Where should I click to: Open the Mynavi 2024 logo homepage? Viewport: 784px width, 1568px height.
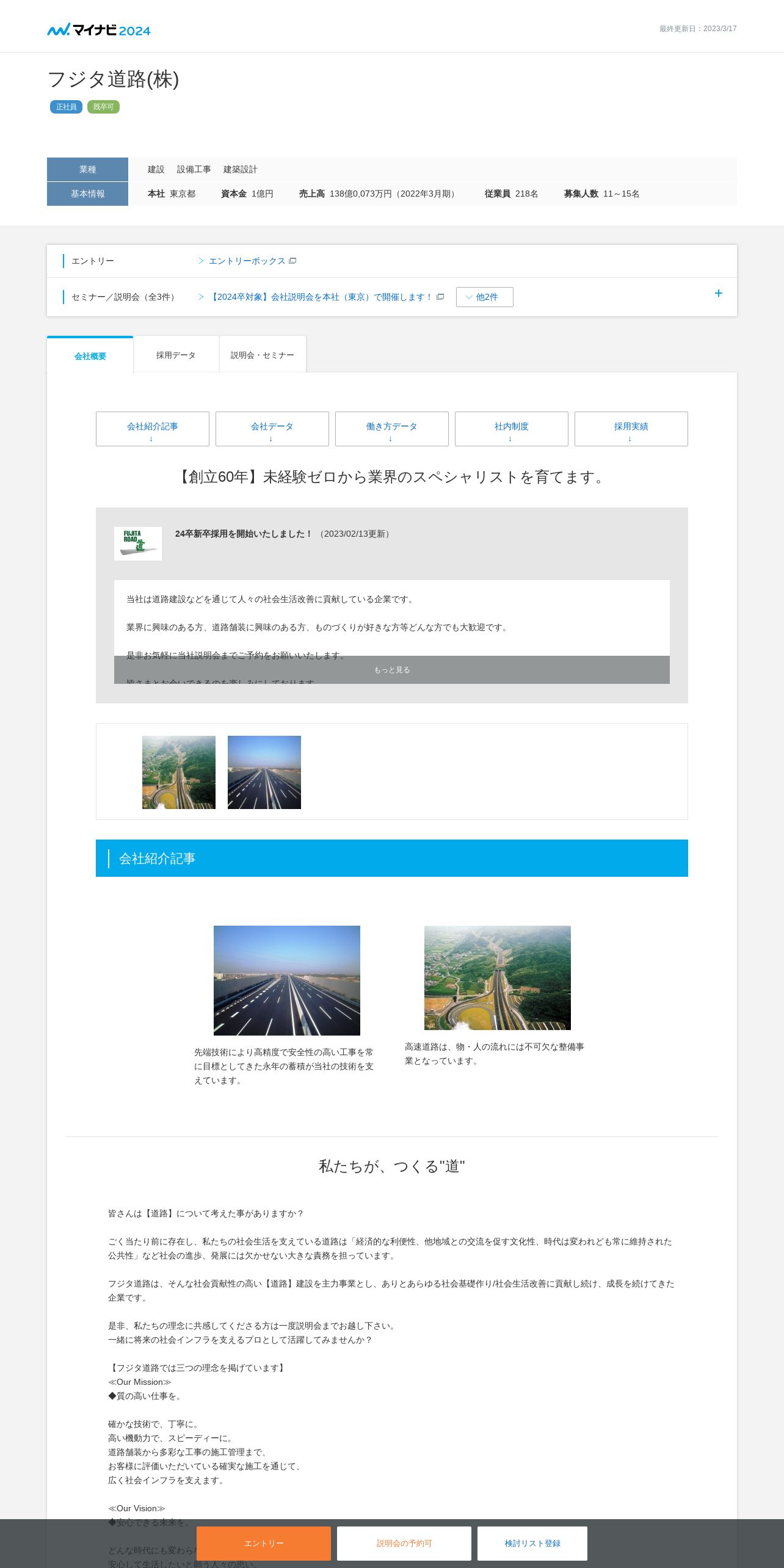tap(99, 29)
